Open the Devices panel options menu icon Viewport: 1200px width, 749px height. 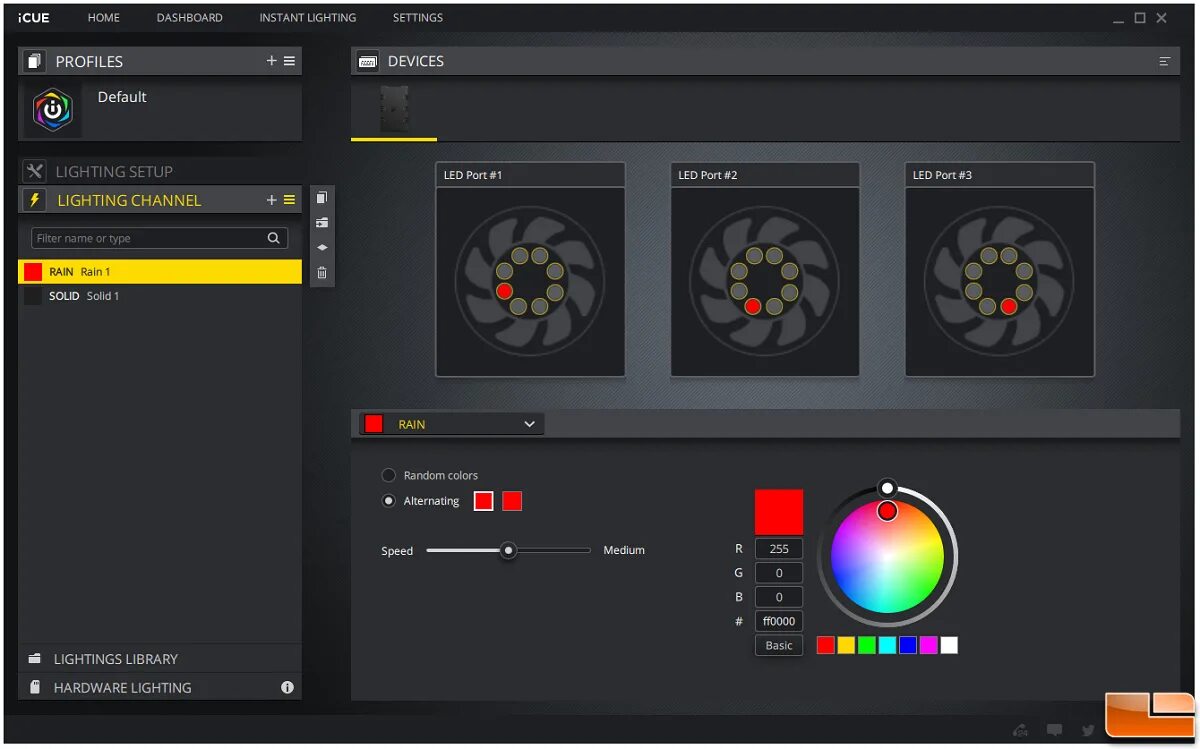pyautogui.click(x=1164, y=61)
